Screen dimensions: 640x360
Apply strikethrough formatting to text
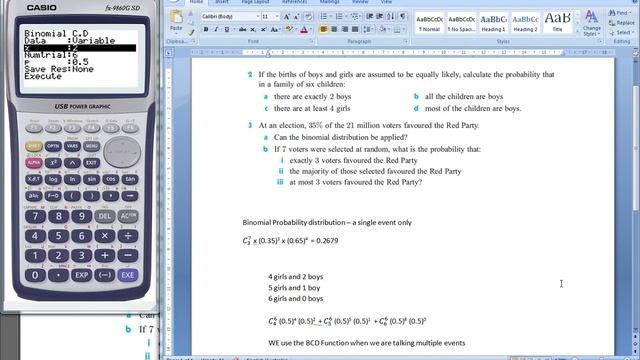[243, 29]
